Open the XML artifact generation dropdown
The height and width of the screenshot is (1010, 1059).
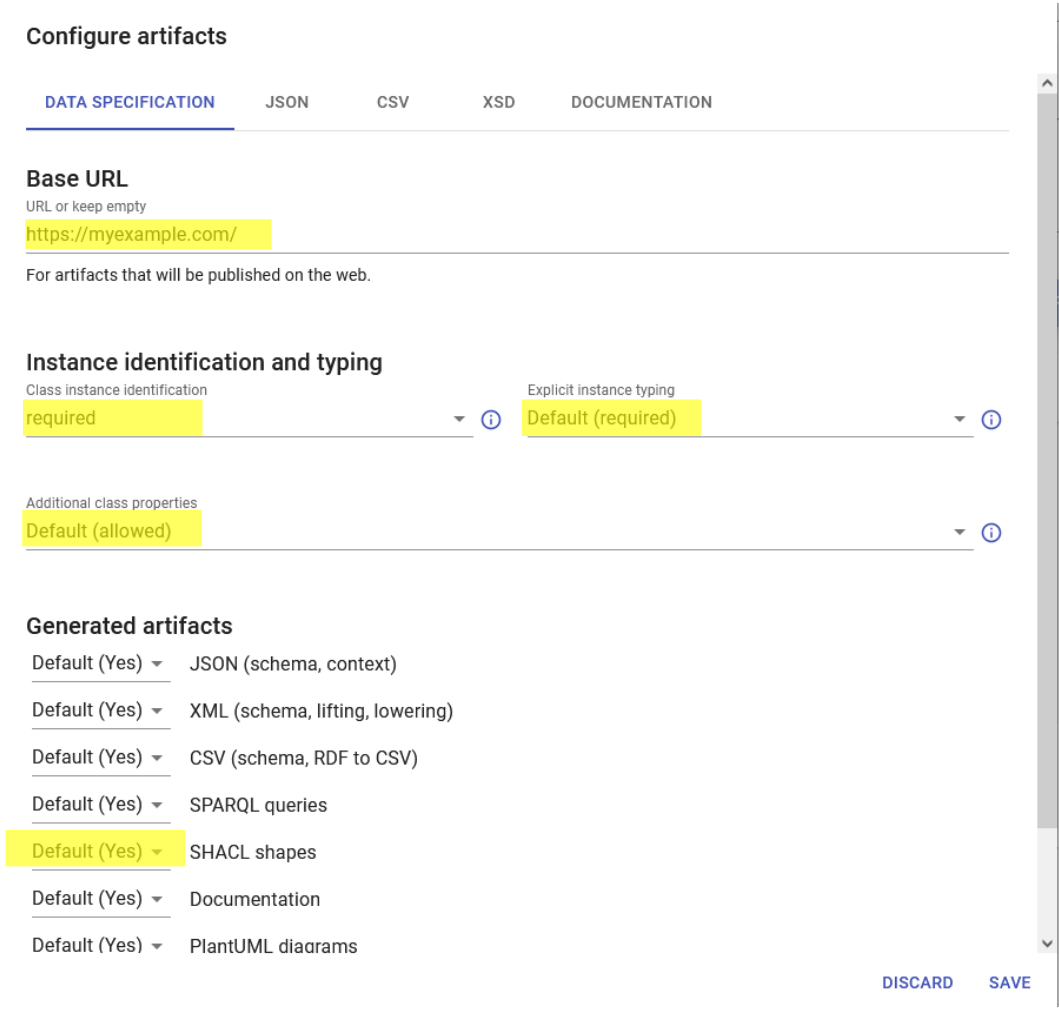tap(100, 711)
